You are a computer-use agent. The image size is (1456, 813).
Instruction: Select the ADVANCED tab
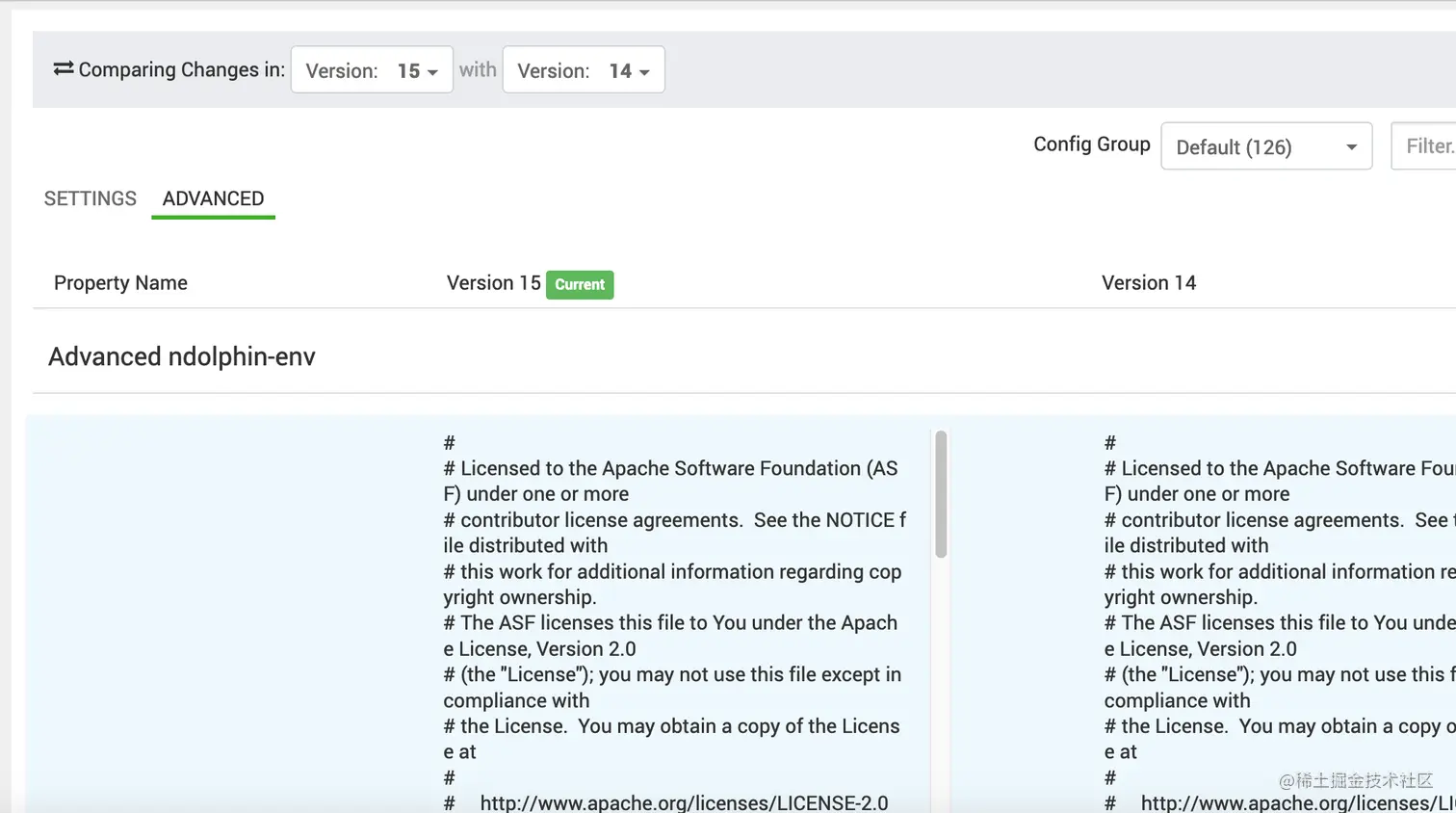click(213, 198)
